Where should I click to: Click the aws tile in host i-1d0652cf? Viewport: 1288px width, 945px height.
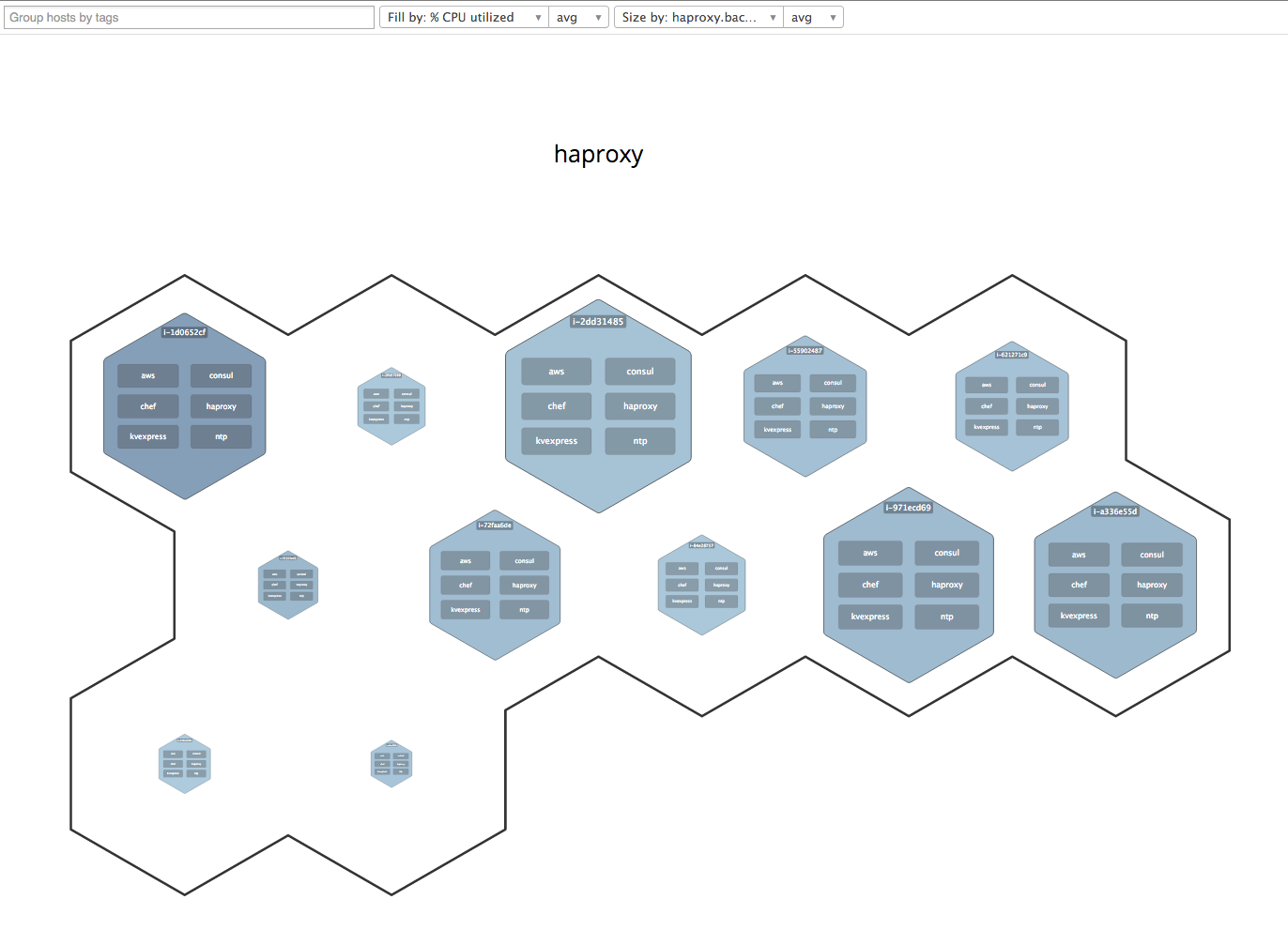[148, 375]
